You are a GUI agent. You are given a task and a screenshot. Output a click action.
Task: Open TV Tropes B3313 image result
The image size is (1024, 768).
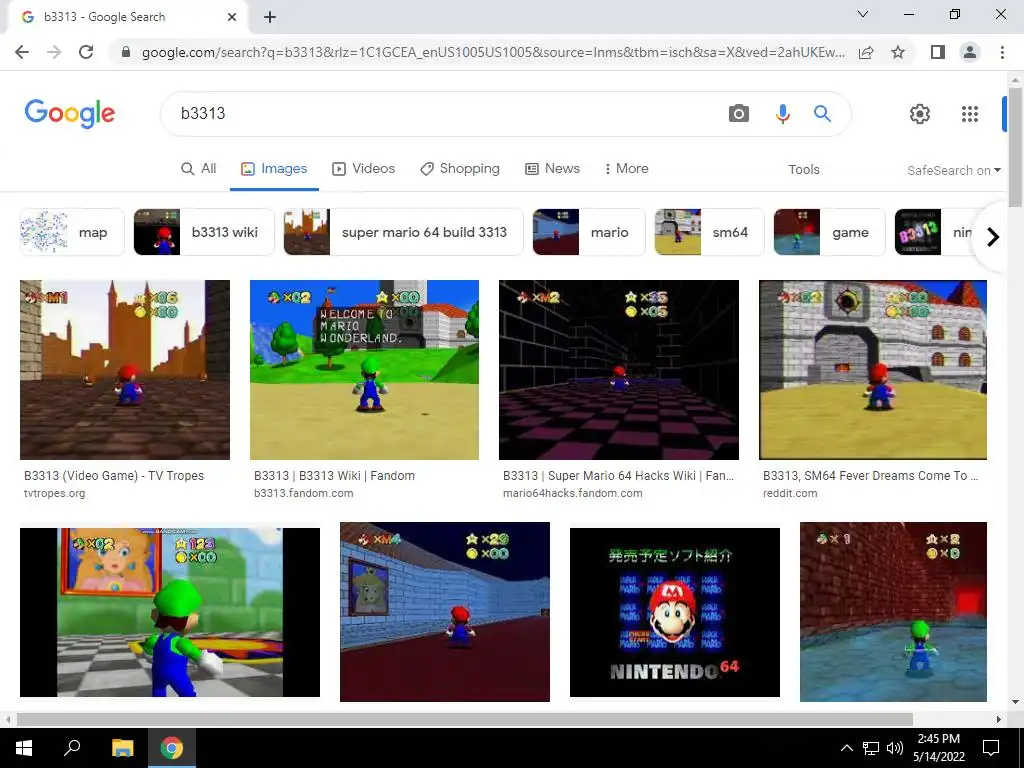pyautogui.click(x=125, y=370)
